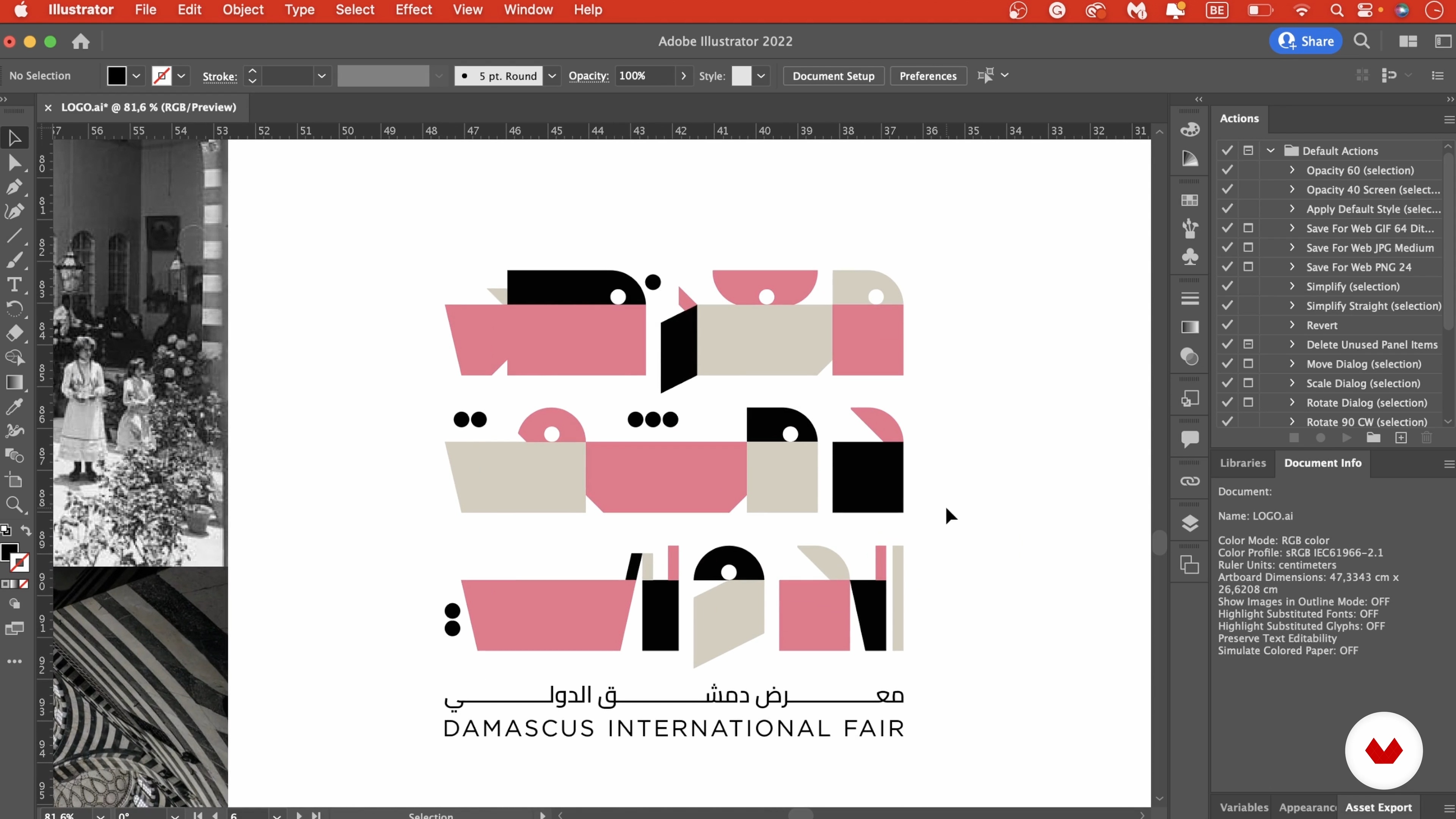Click the Stroke label link
This screenshot has width=1456, height=819.
pos(219,76)
